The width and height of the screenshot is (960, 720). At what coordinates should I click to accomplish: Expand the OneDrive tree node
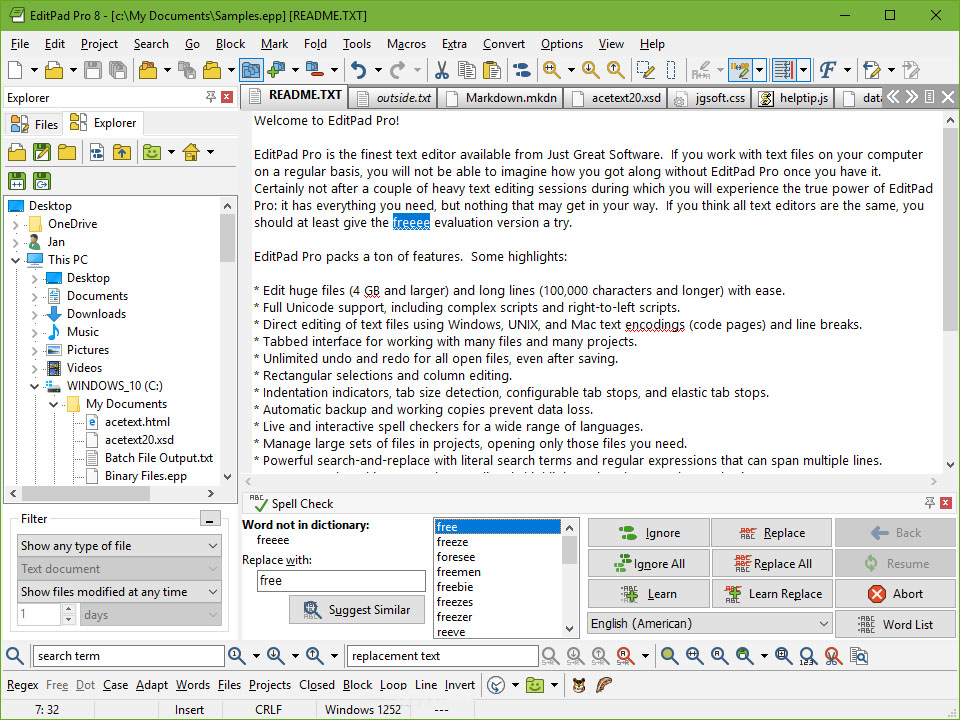15,224
